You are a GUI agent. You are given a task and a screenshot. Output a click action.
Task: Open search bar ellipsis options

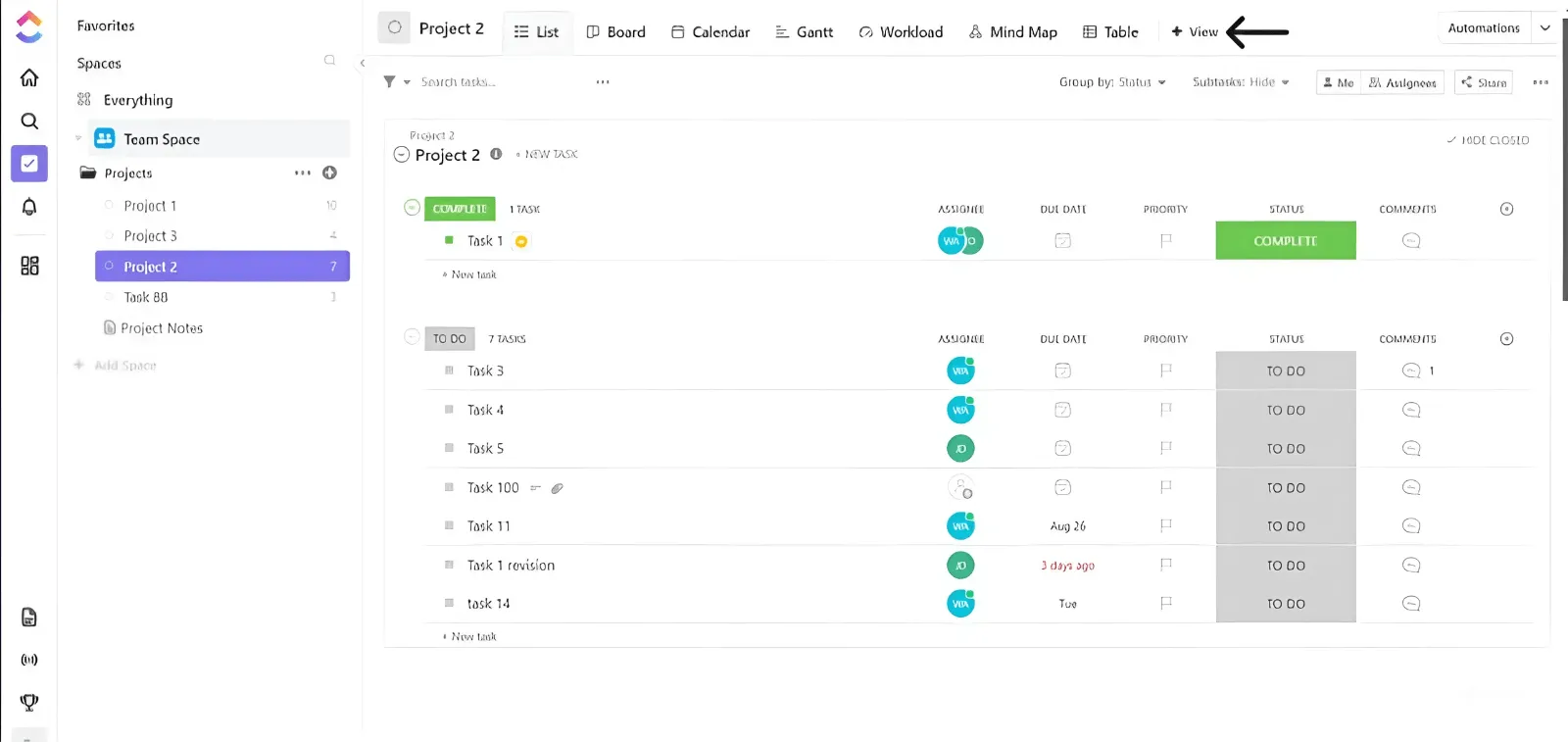603,81
